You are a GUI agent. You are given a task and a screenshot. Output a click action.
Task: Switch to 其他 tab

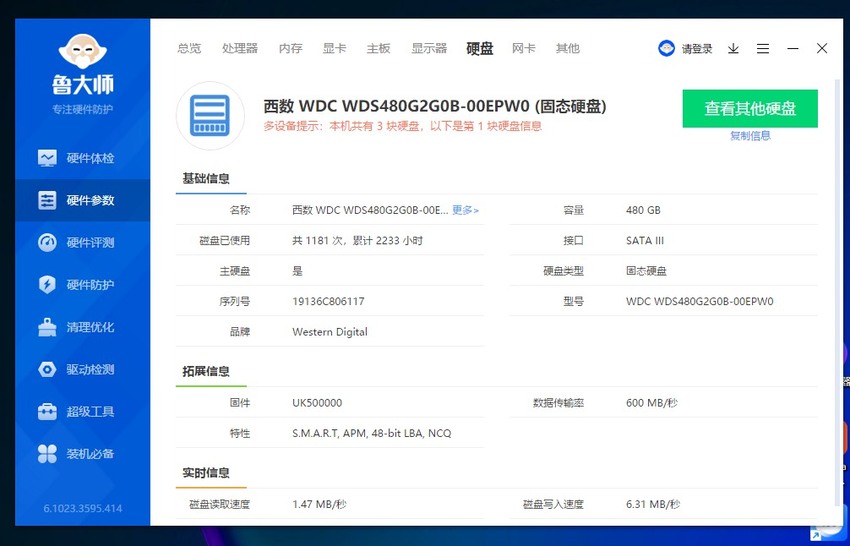point(568,48)
